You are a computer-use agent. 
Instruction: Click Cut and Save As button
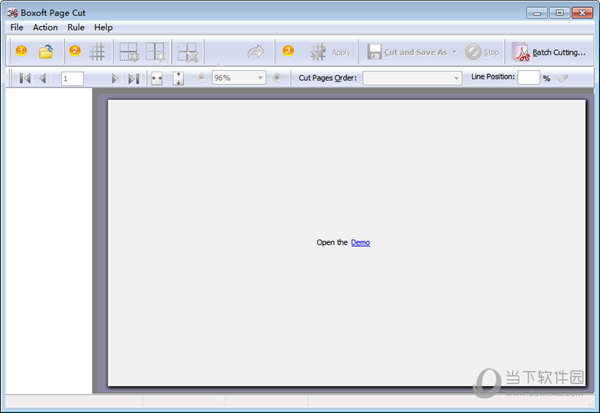point(407,52)
